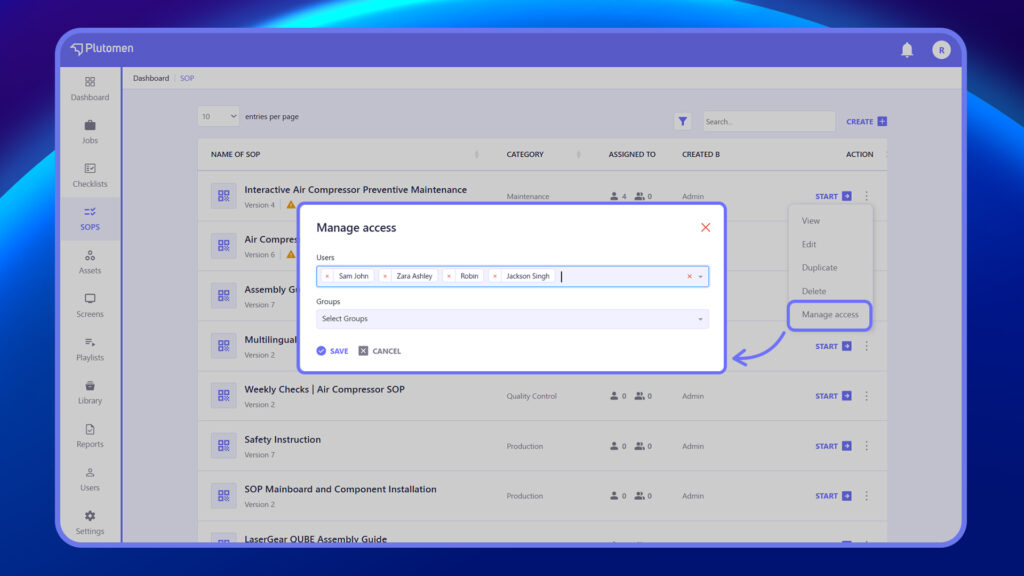Remove Zara Ashley from users

(x=385, y=276)
